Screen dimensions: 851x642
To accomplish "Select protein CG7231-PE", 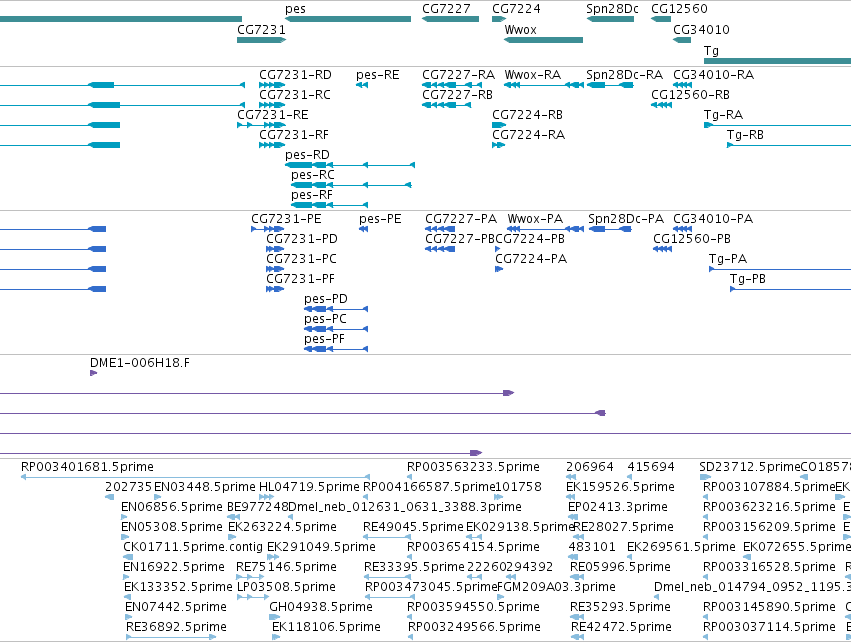I will pyautogui.click(x=286, y=219).
